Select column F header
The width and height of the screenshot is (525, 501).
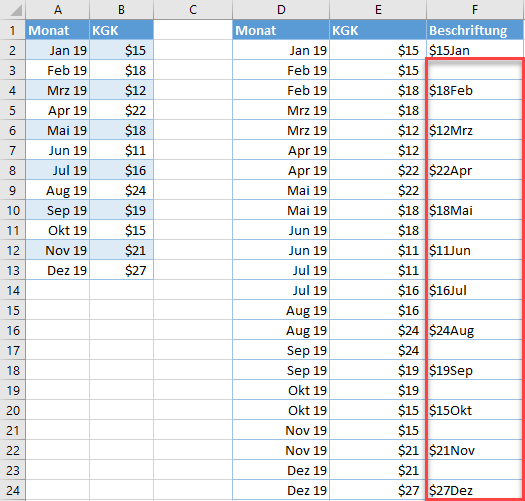tap(475, 9)
